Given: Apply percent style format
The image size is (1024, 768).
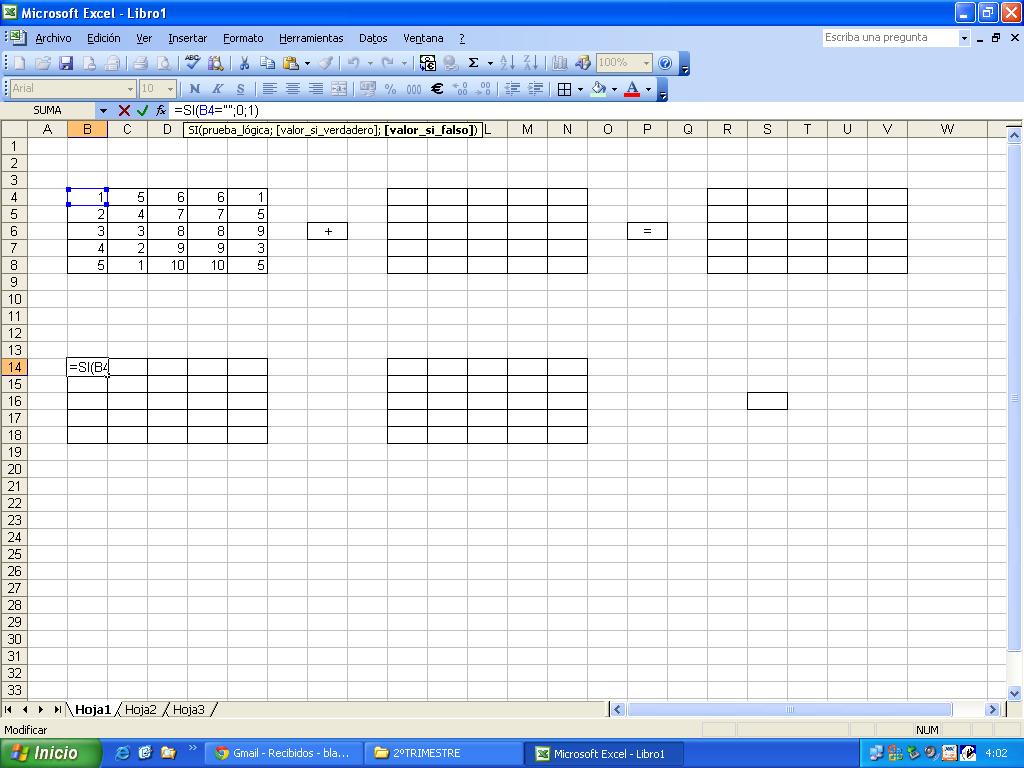Looking at the screenshot, I should pyautogui.click(x=391, y=89).
